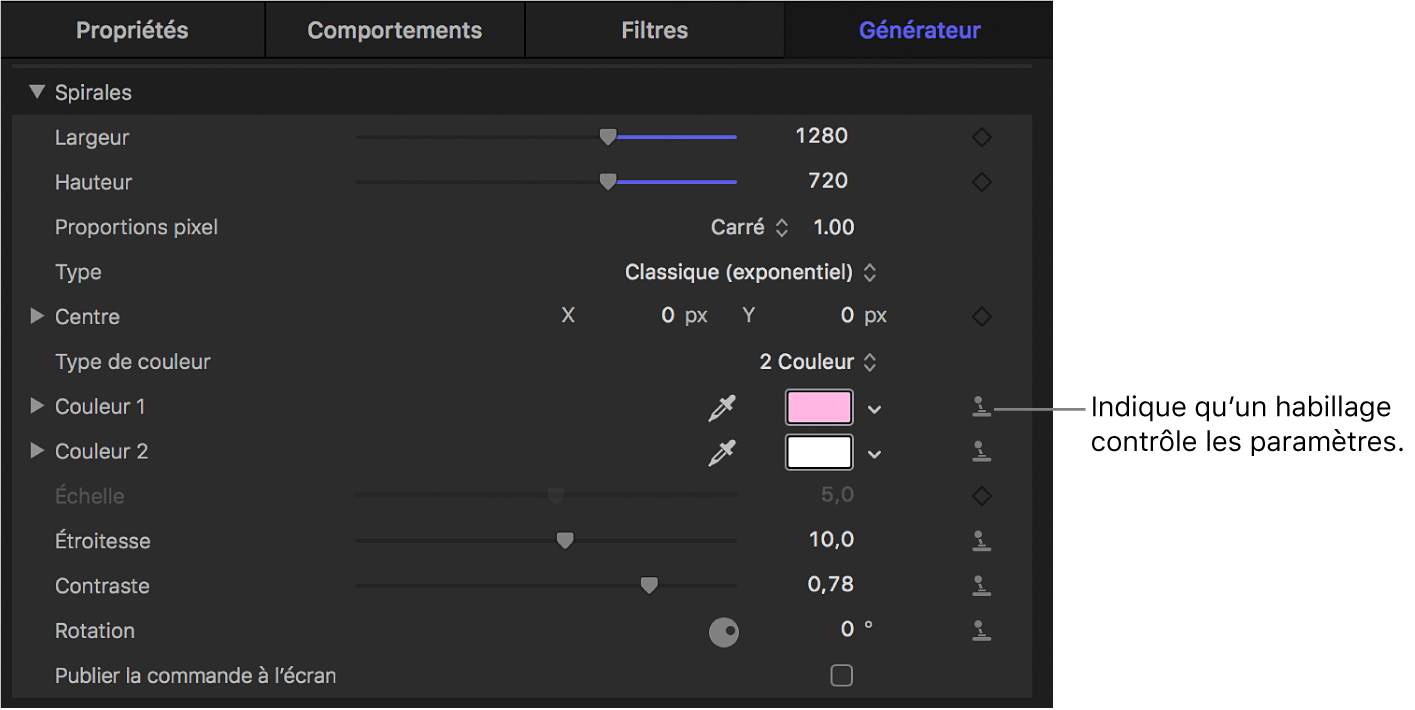Switch to the Propriétés tab

132,30
